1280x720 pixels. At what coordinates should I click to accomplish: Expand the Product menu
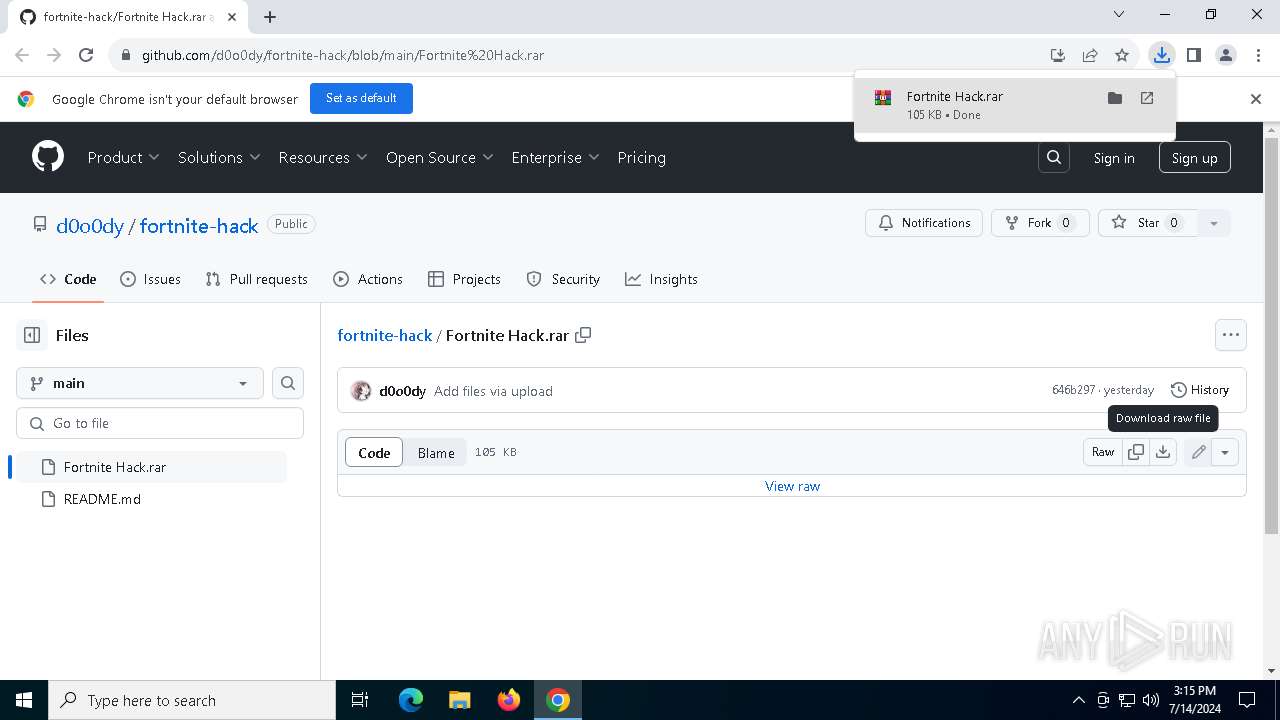[123, 157]
